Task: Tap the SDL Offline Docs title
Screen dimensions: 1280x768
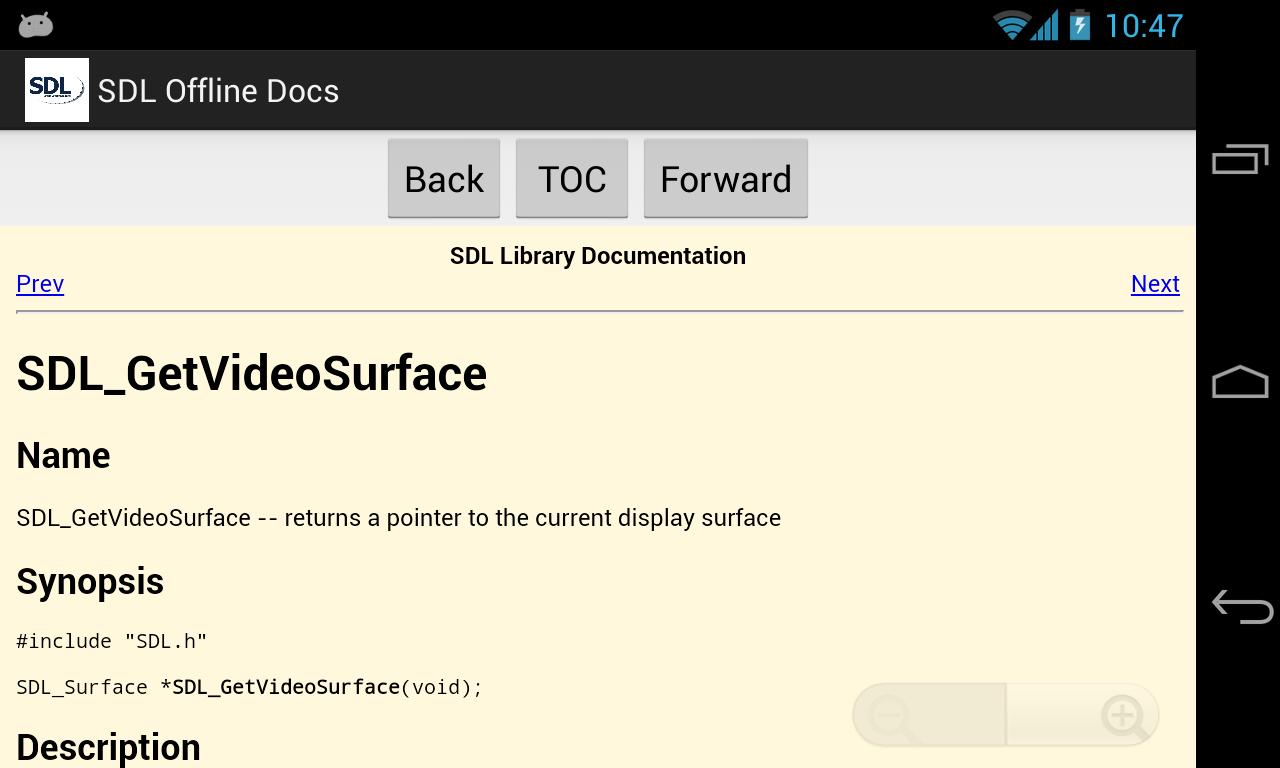Action: coord(218,90)
